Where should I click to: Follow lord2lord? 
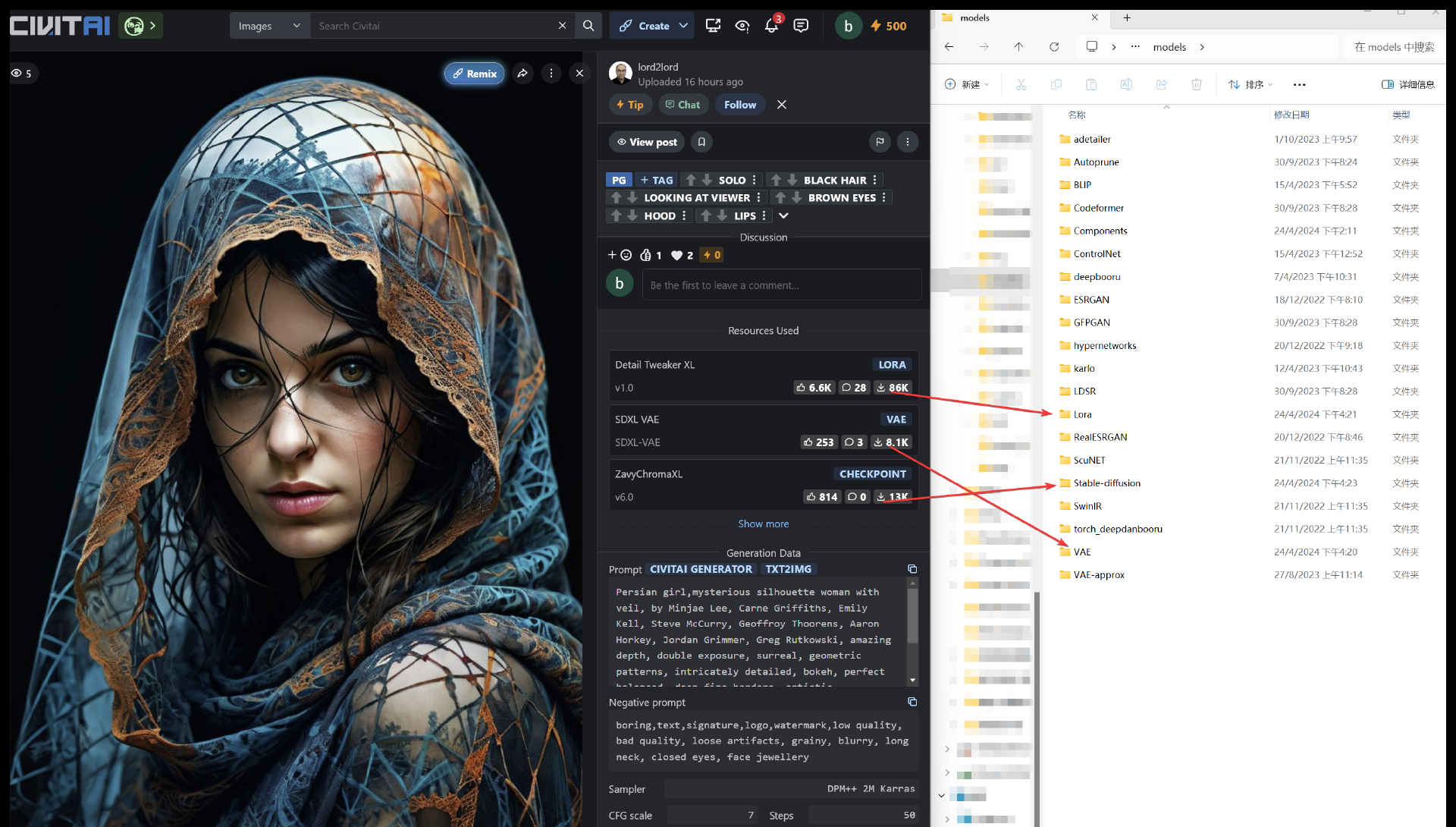pos(740,105)
